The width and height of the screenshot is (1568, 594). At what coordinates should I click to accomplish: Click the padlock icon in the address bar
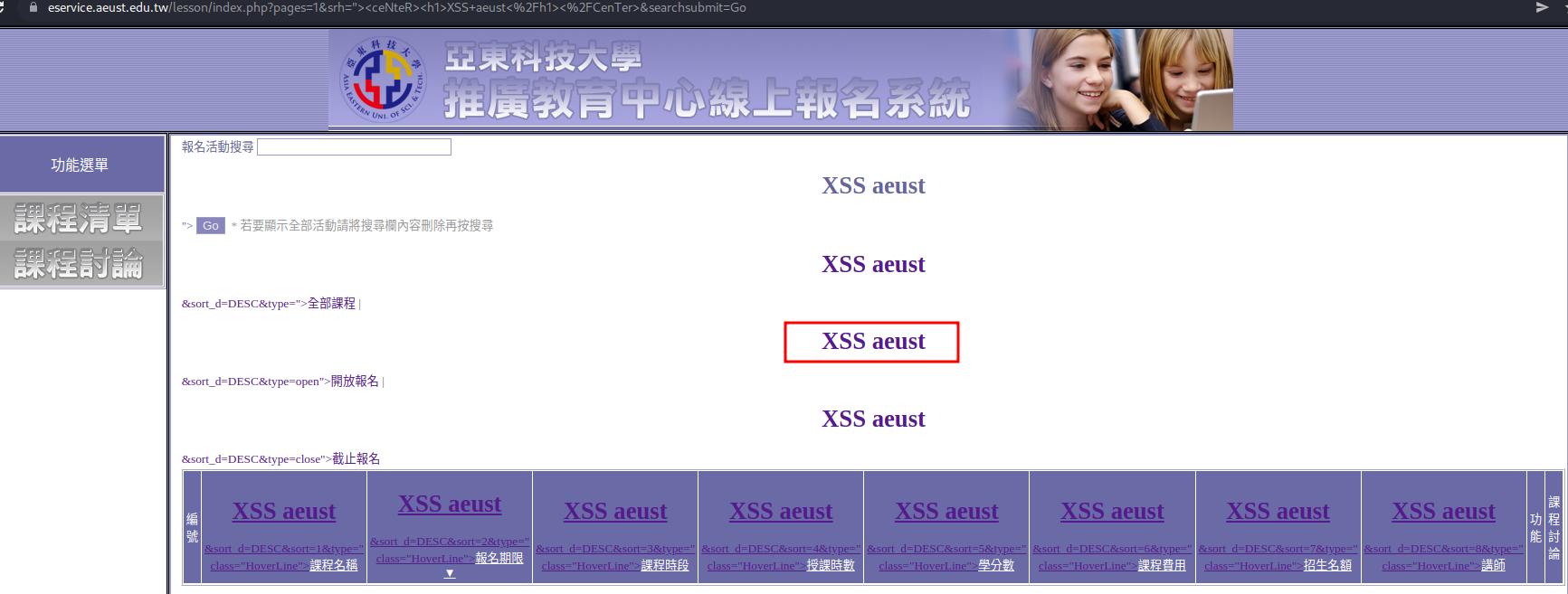(x=33, y=7)
